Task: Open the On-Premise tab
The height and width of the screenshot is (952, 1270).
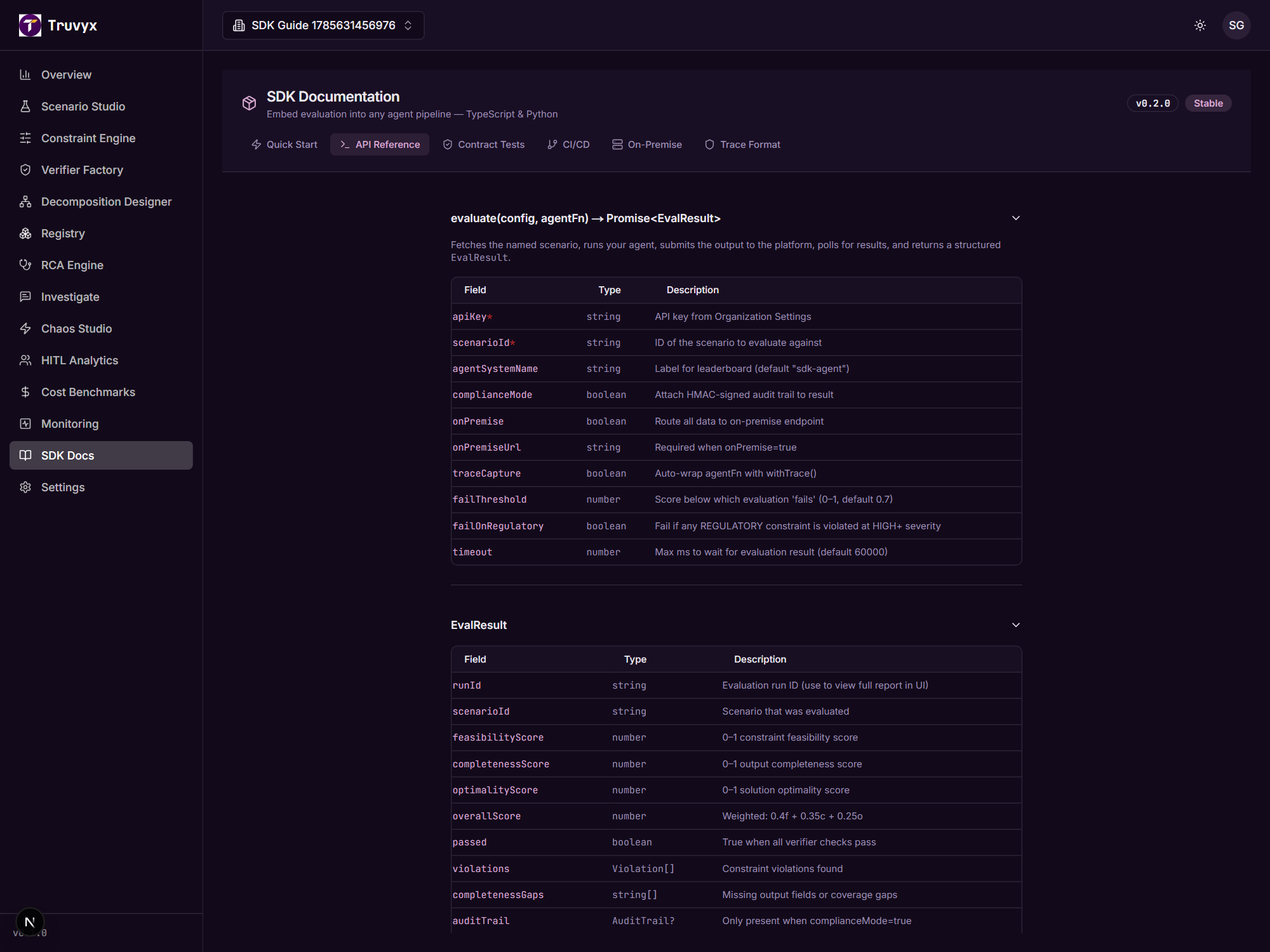Action: [647, 145]
